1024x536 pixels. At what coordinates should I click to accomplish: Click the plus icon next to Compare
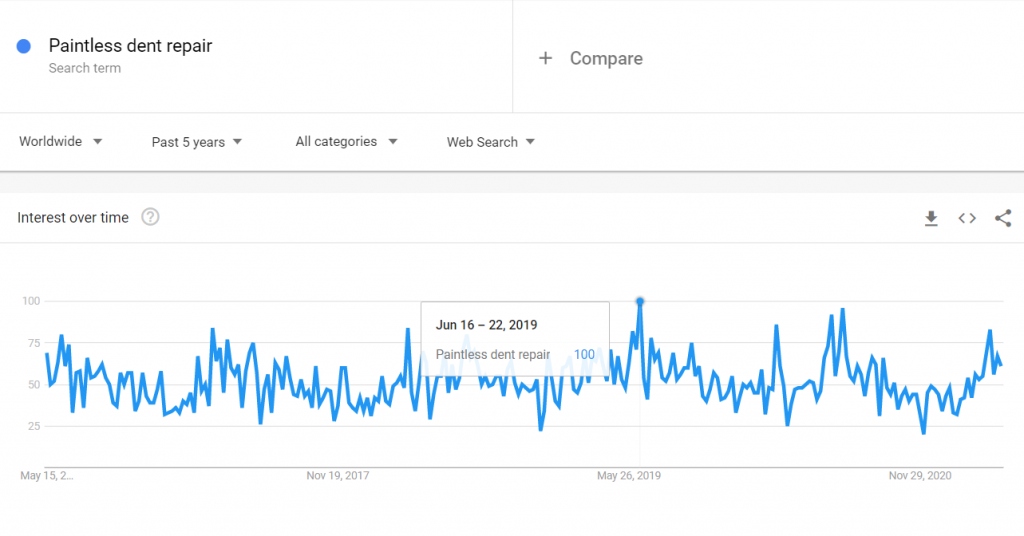tap(545, 58)
